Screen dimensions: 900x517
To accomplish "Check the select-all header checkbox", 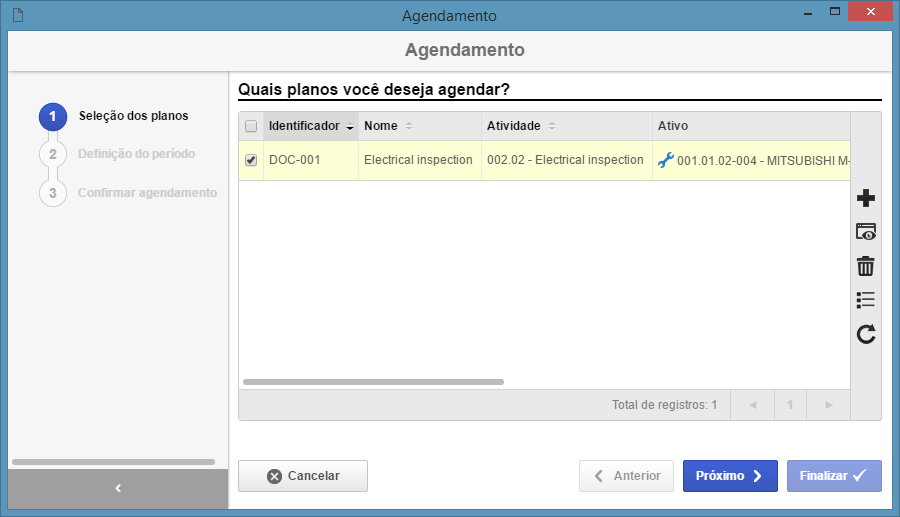I will (x=251, y=126).
